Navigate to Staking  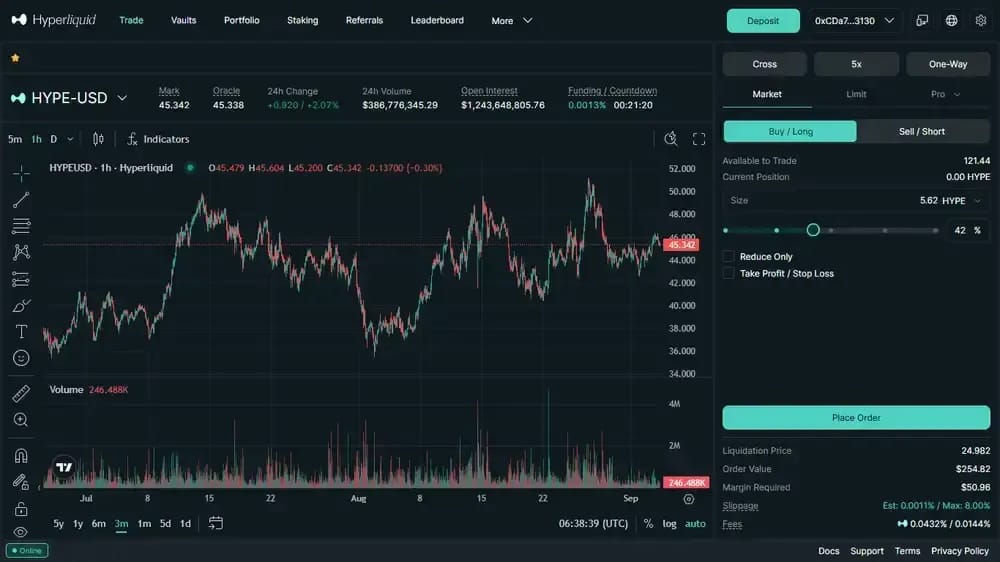click(x=302, y=20)
